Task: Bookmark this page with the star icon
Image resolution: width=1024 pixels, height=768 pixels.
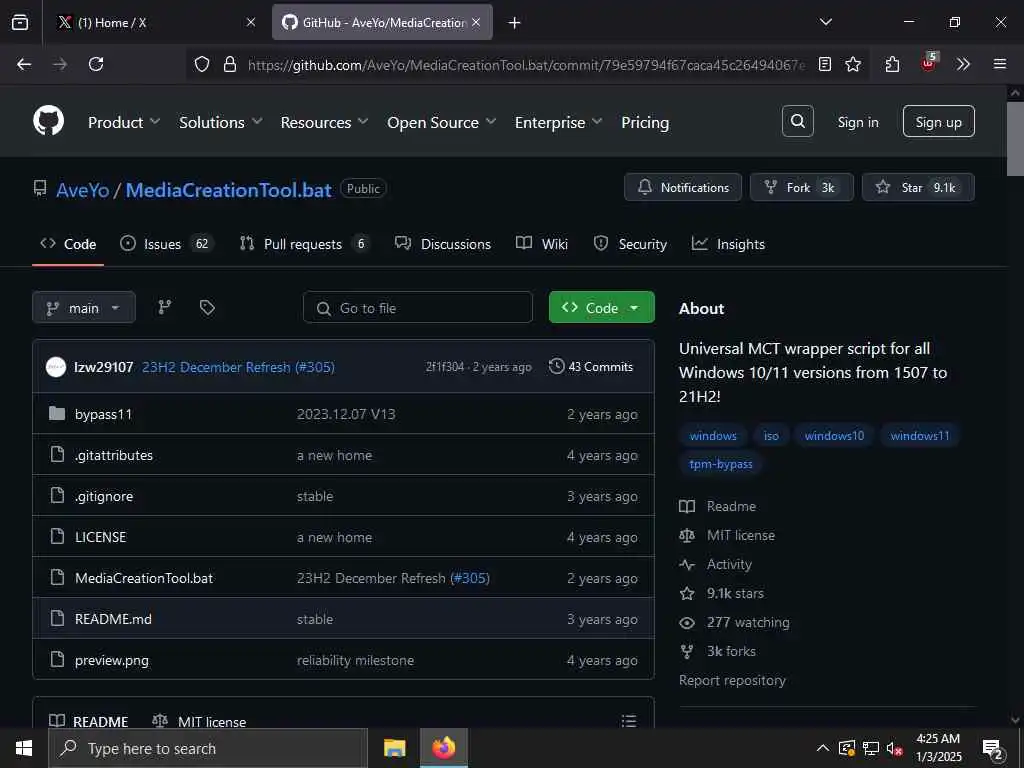Action: pyautogui.click(x=853, y=64)
